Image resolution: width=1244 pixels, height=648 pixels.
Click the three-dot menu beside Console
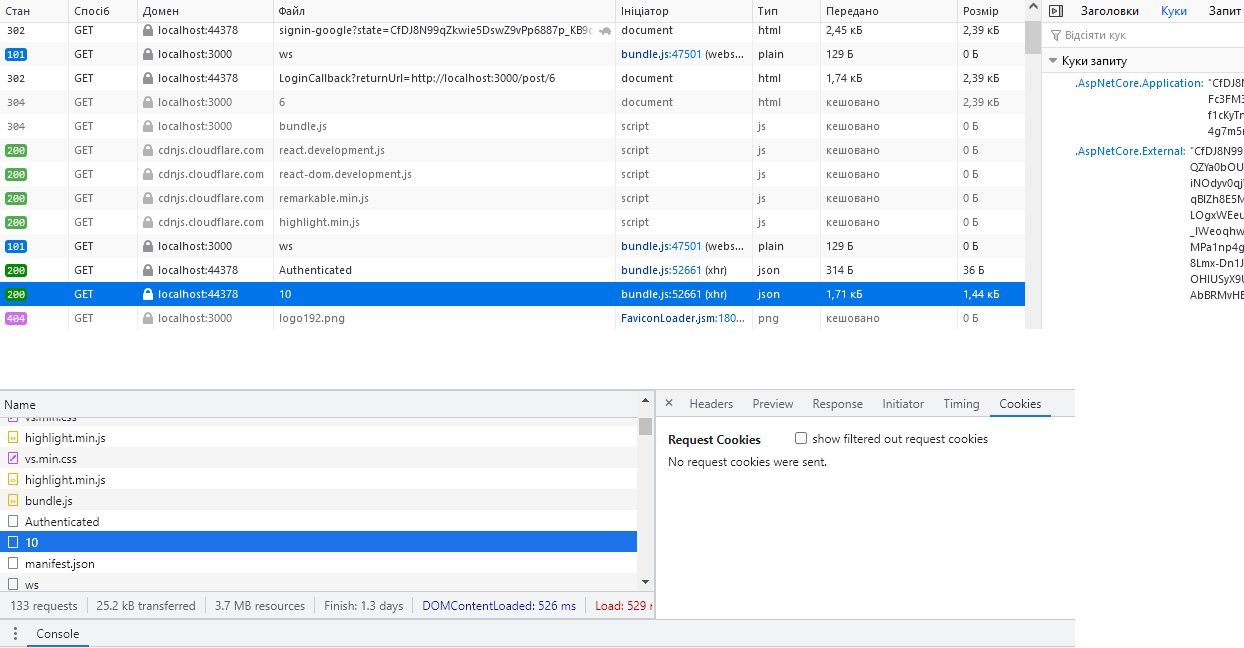coord(15,634)
